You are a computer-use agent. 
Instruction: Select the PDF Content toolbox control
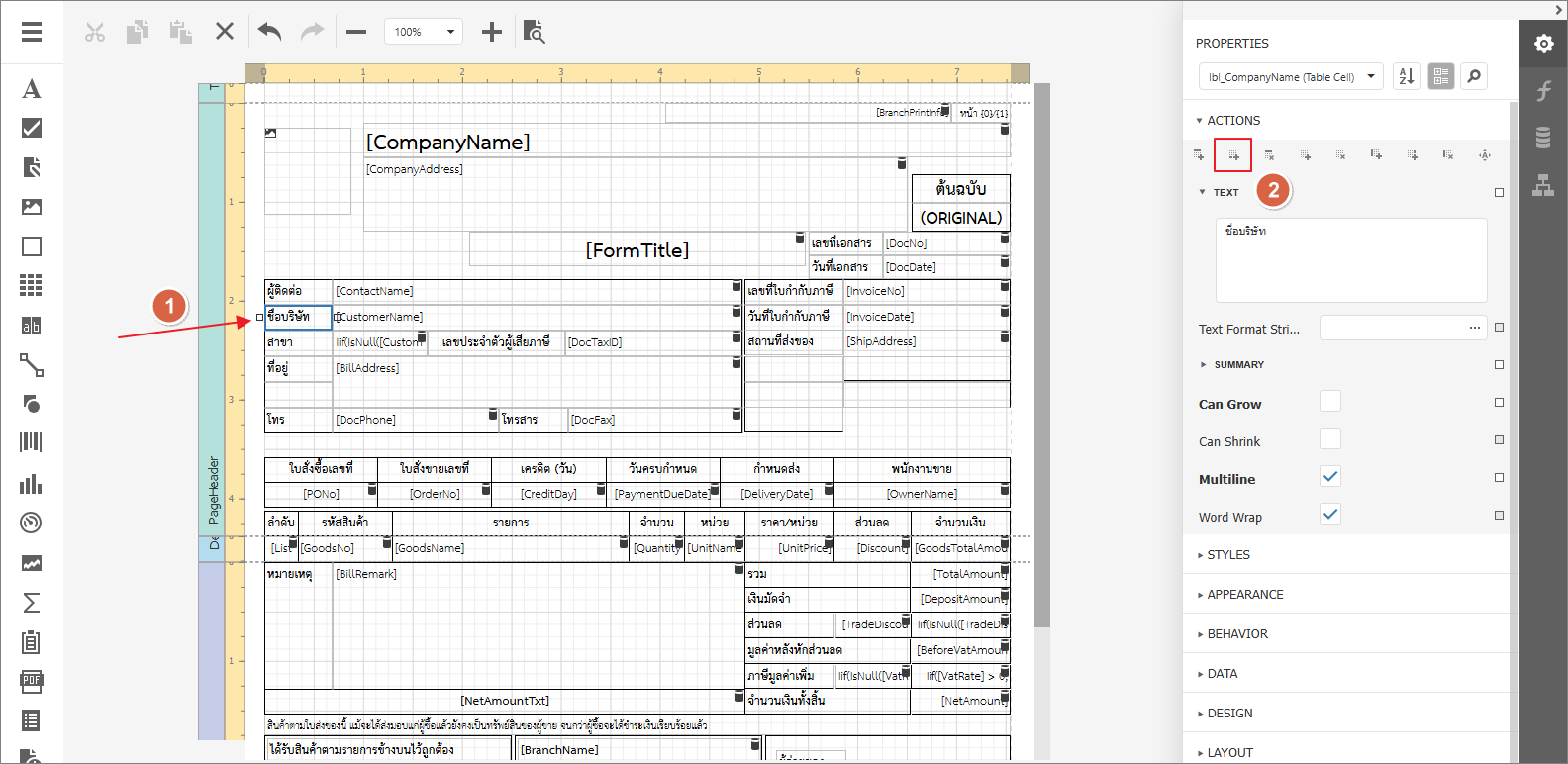pyautogui.click(x=32, y=682)
